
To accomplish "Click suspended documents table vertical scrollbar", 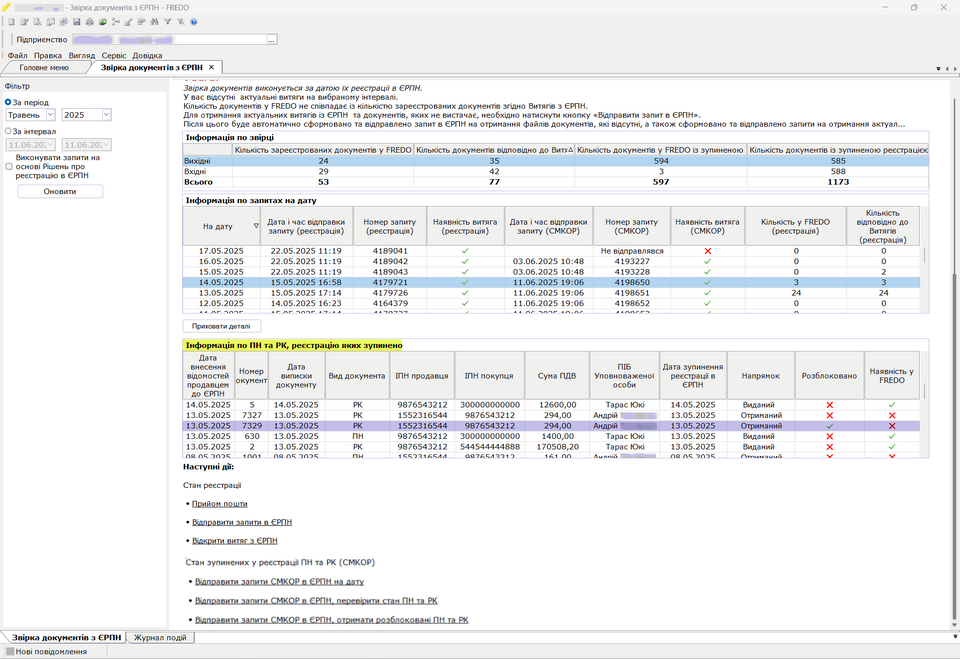I will [x=924, y=392].
